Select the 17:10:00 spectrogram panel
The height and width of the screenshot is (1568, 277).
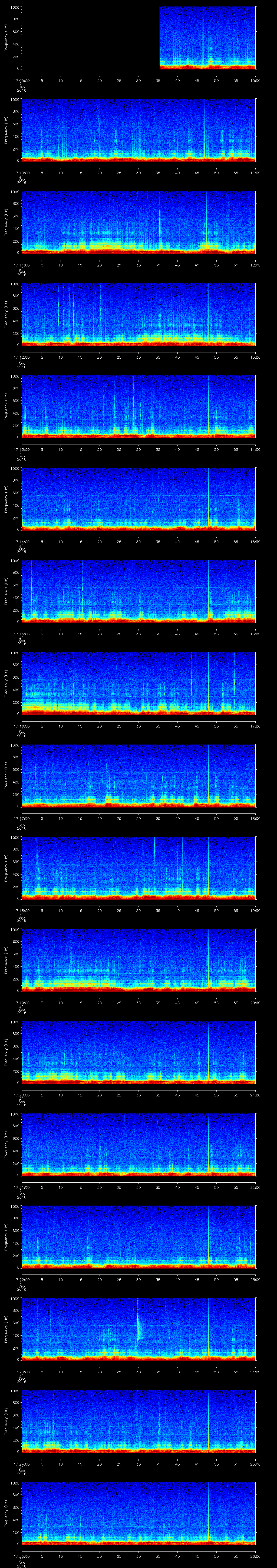coord(138,130)
